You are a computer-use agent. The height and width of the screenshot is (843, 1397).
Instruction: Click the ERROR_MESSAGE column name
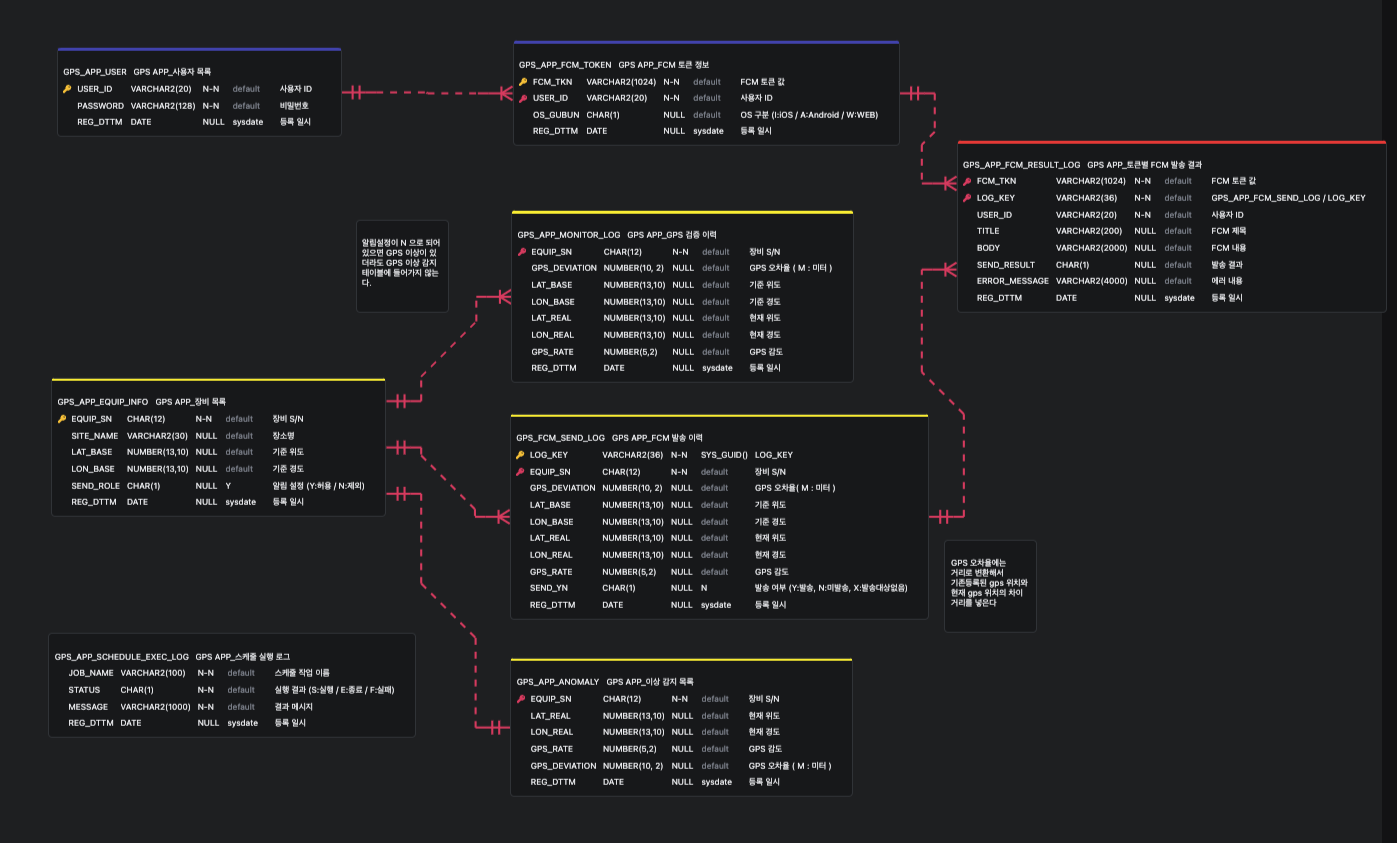(1013, 281)
